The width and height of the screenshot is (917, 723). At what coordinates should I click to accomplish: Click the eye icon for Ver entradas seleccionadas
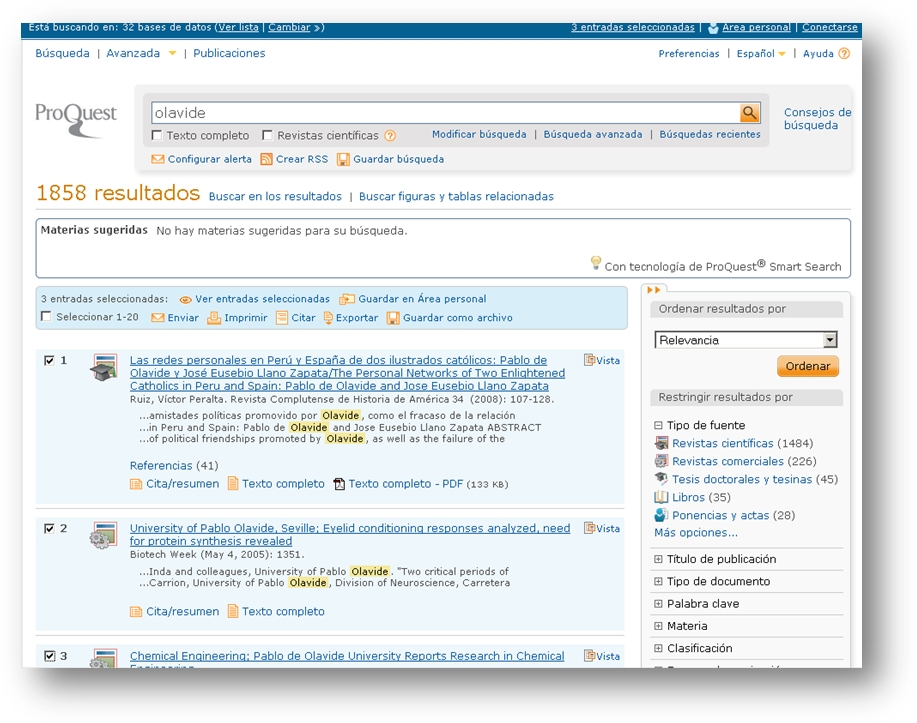click(185, 299)
